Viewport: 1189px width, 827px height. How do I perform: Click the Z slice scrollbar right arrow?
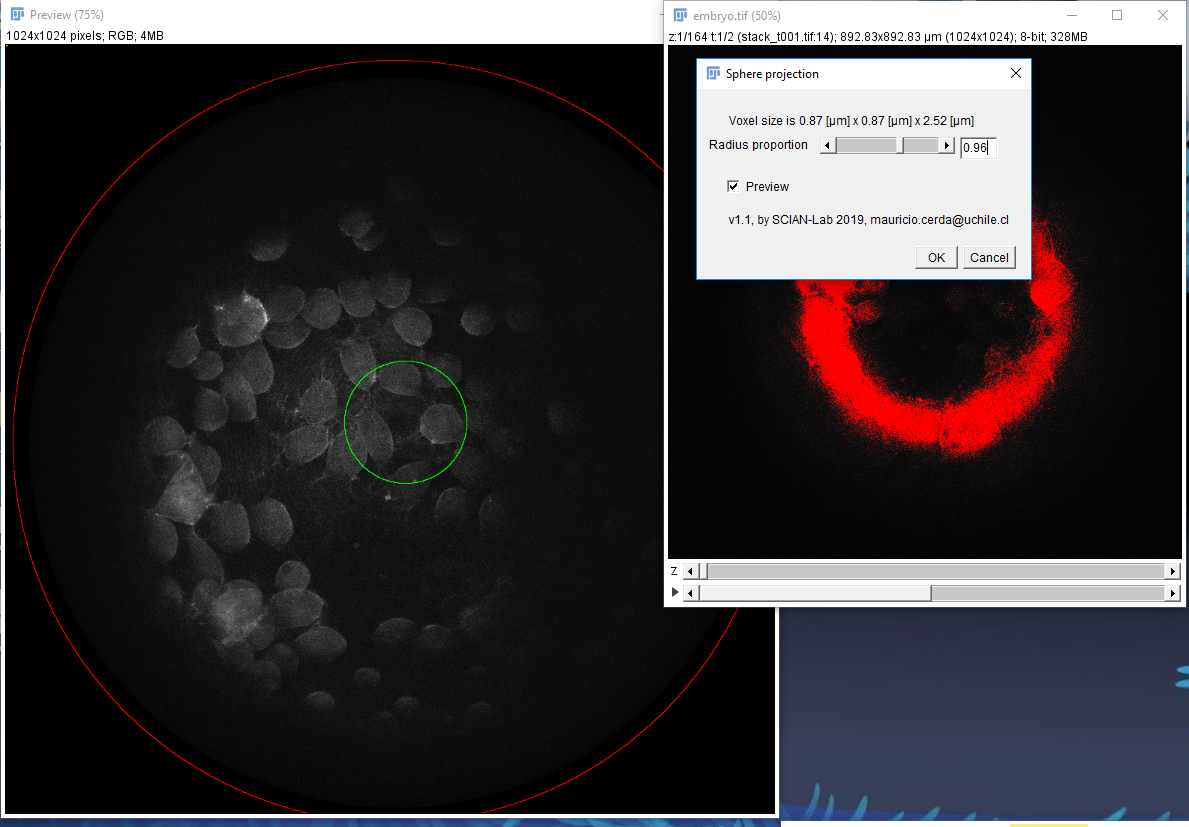tap(1172, 571)
